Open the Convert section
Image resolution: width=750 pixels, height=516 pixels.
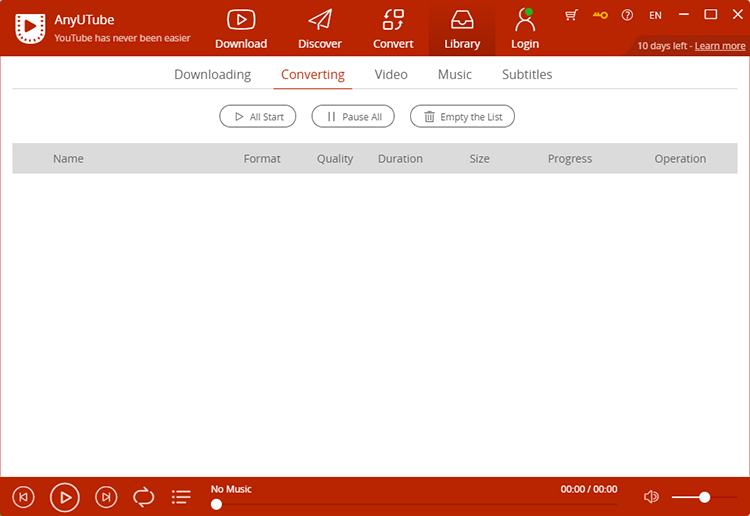(x=393, y=29)
